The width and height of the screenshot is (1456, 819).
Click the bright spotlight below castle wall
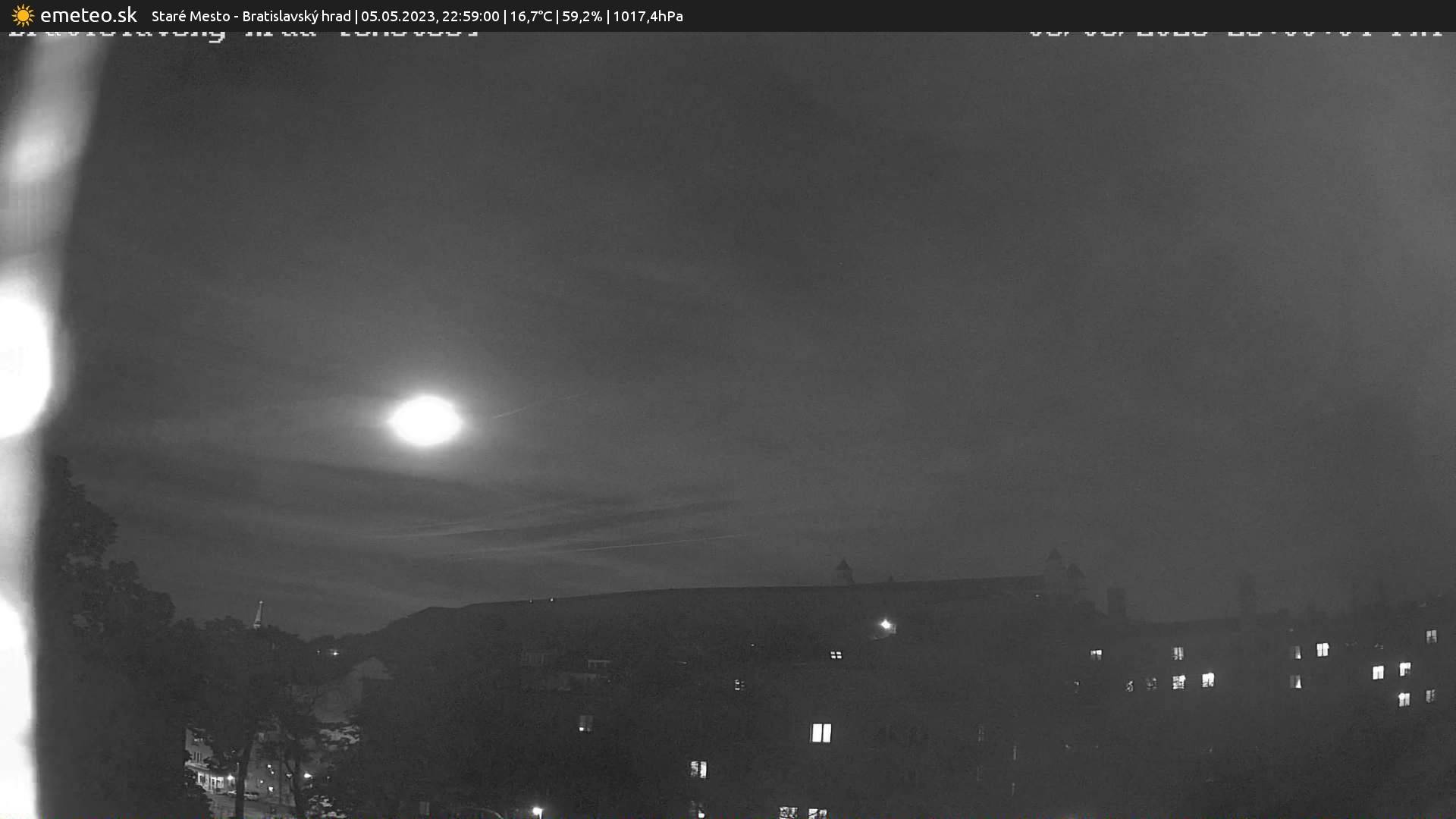886,625
